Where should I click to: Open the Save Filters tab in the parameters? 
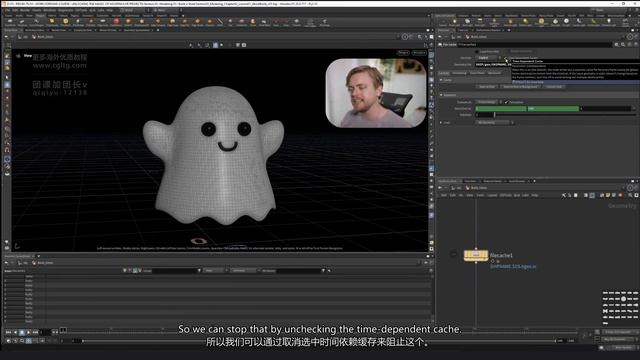[477, 73]
